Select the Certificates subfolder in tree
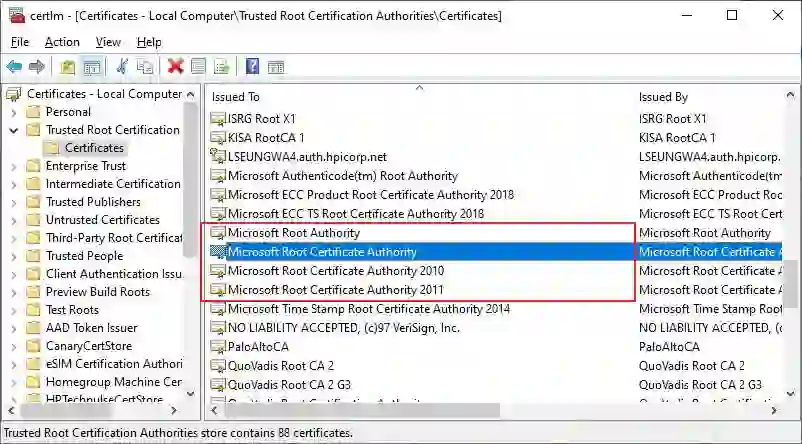Image resolution: width=802 pixels, height=444 pixels. (x=94, y=148)
